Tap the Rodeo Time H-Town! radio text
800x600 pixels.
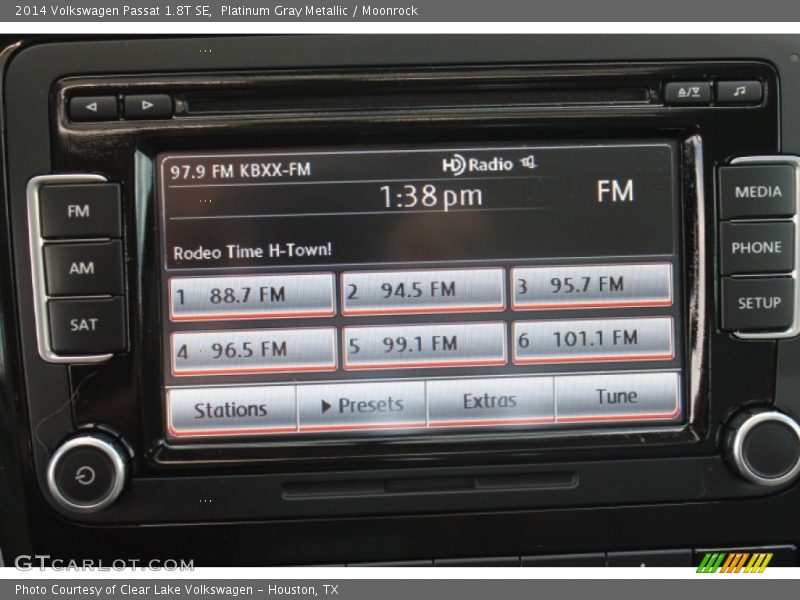point(253,252)
